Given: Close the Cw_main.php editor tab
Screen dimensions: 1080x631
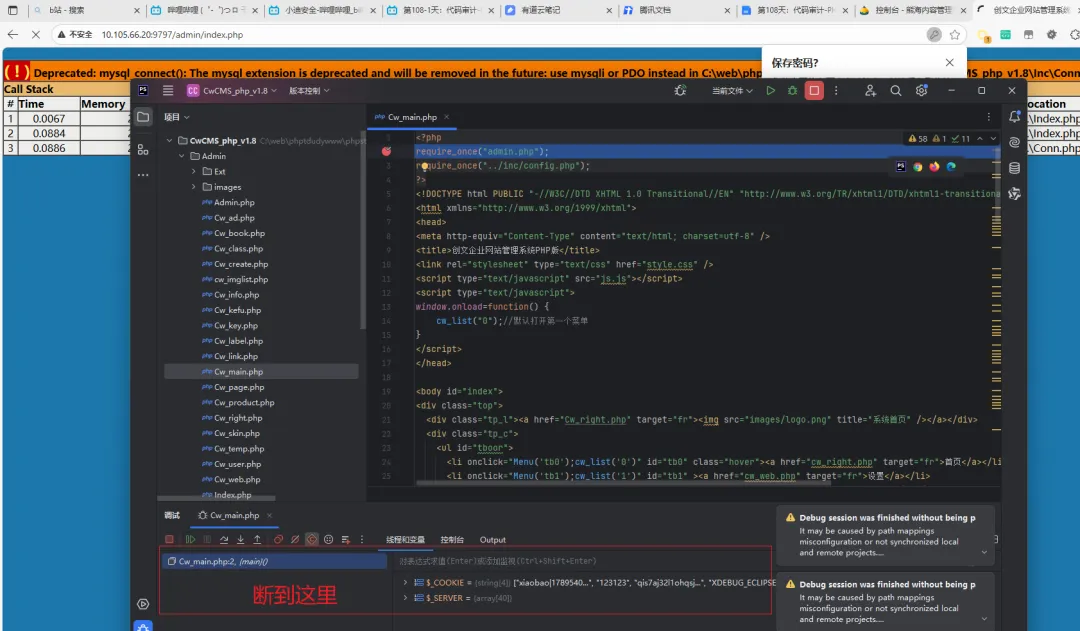Looking at the screenshot, I should point(446,117).
